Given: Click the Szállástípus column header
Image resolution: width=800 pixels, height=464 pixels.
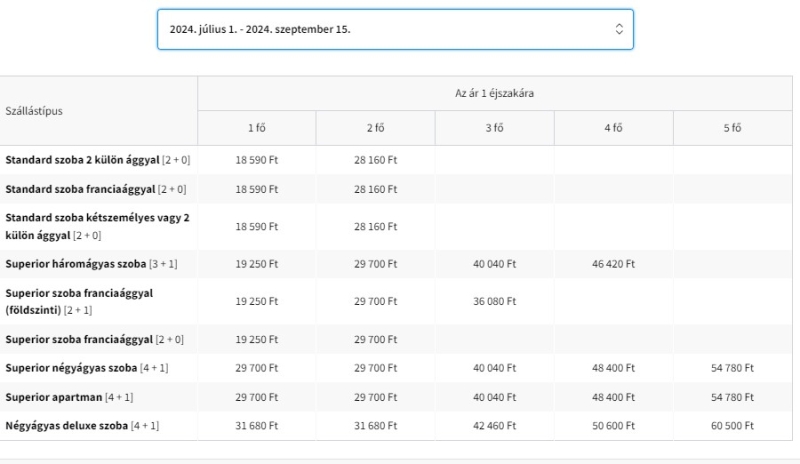Looking at the screenshot, I should coord(34,110).
